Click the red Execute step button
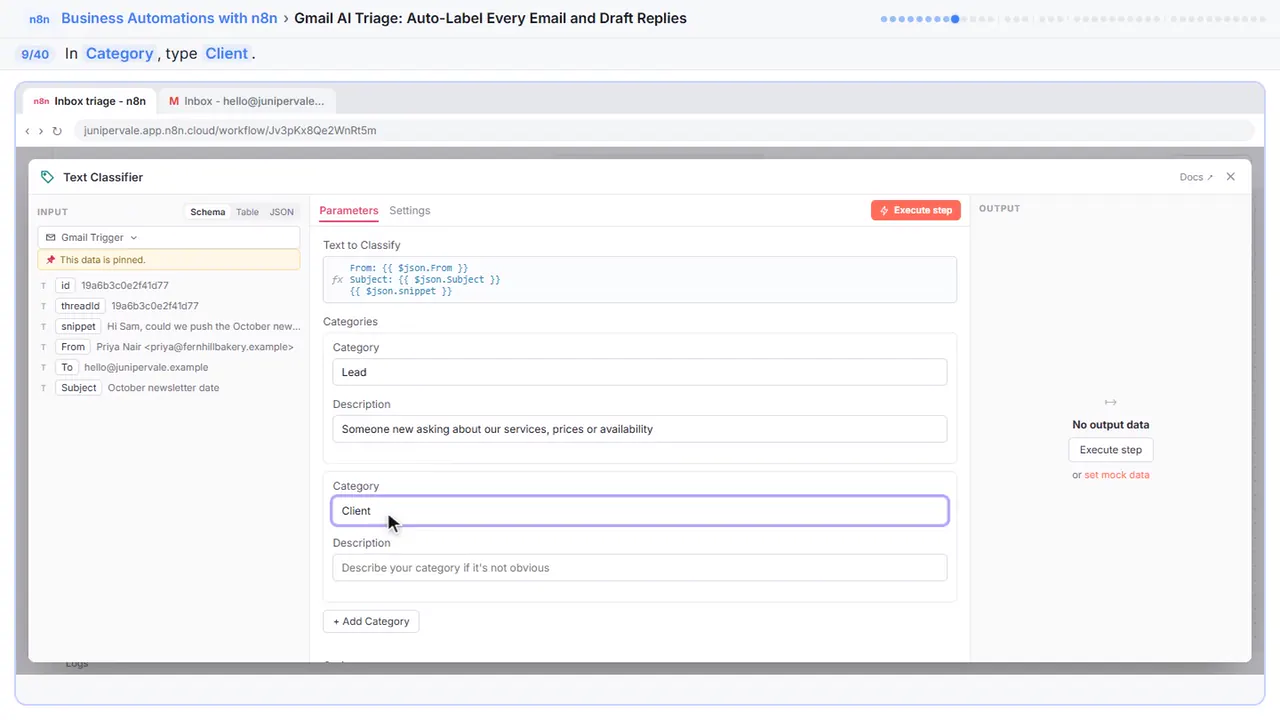This screenshot has width=1280, height=720. (916, 210)
